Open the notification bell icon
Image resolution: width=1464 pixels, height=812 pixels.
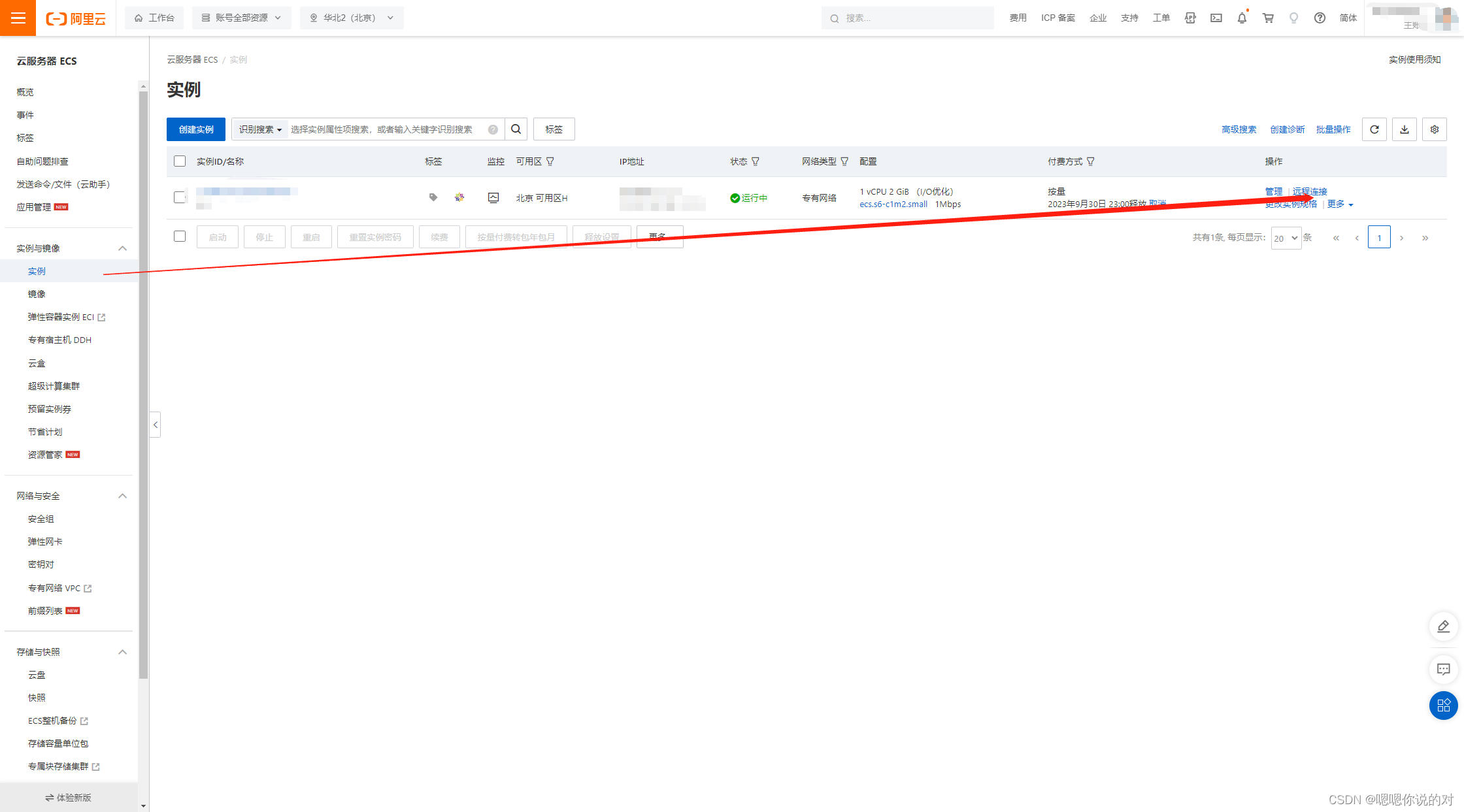point(1242,18)
